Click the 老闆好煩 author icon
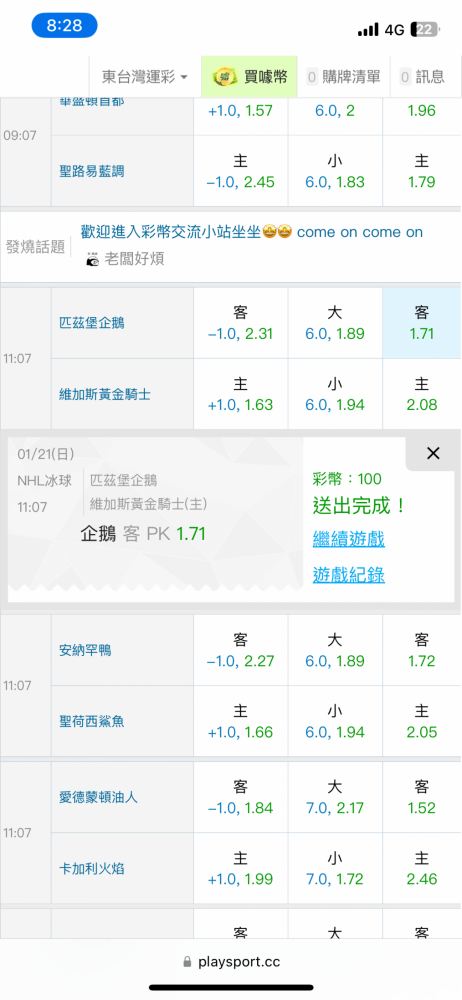The height and width of the screenshot is (1000, 462). [93, 260]
